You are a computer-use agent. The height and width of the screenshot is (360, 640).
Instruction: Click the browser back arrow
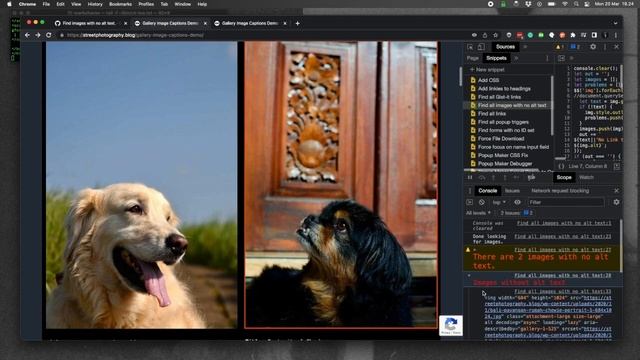pos(27,35)
